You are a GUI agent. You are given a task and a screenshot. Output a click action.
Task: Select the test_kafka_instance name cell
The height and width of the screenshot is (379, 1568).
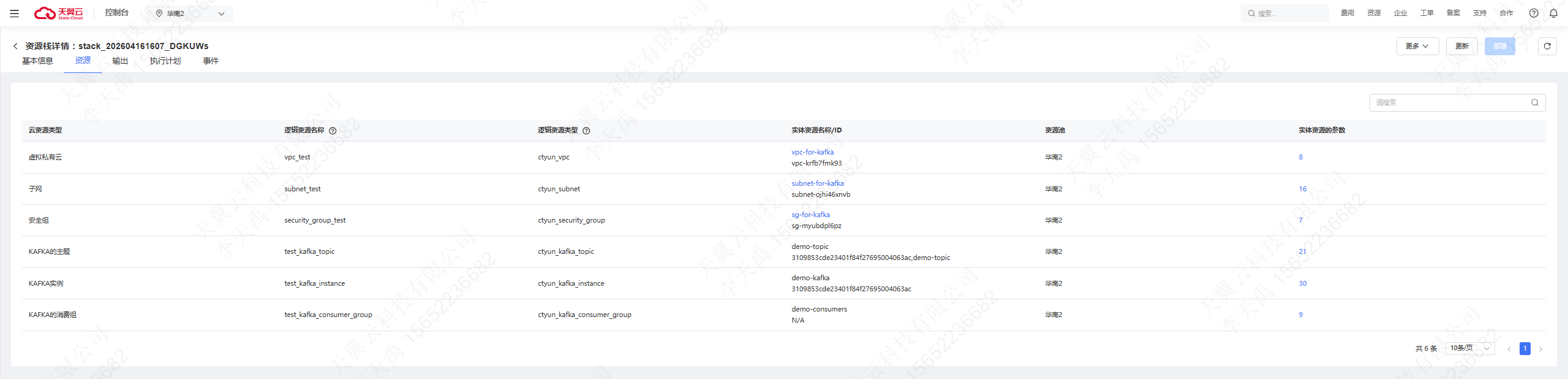(x=314, y=283)
